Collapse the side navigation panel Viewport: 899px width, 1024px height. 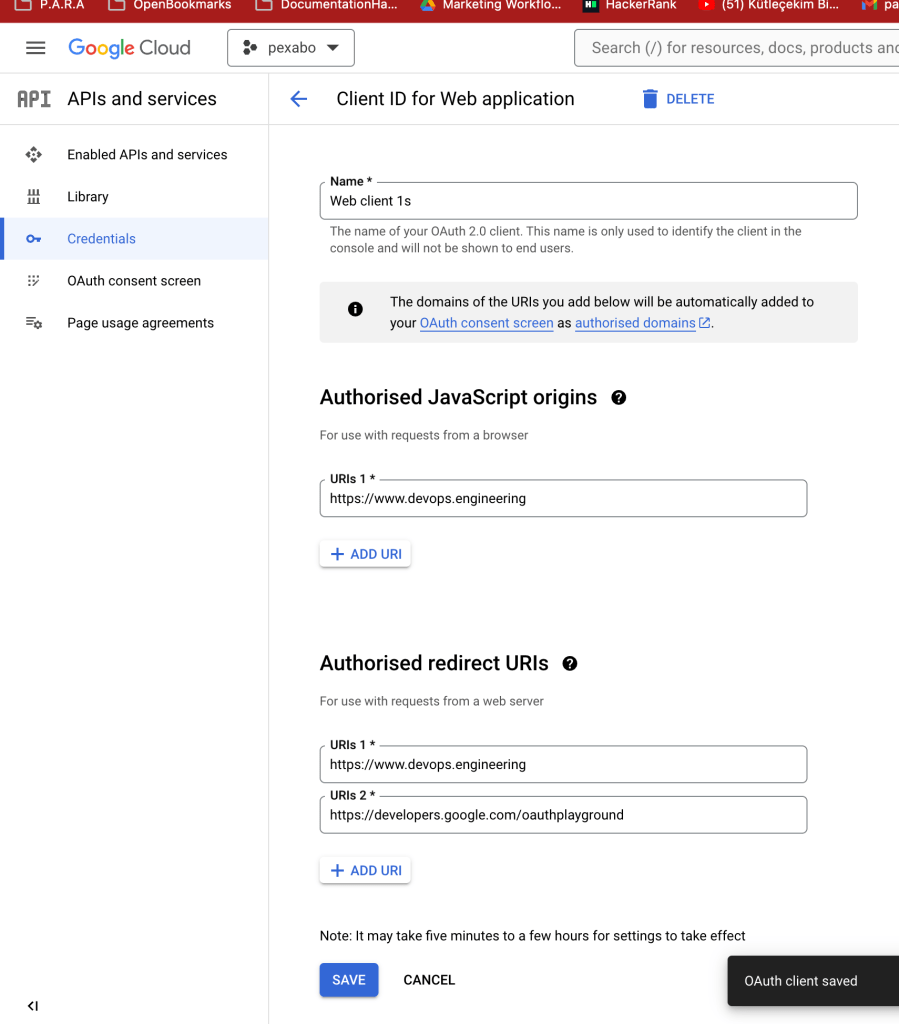coord(33,1006)
